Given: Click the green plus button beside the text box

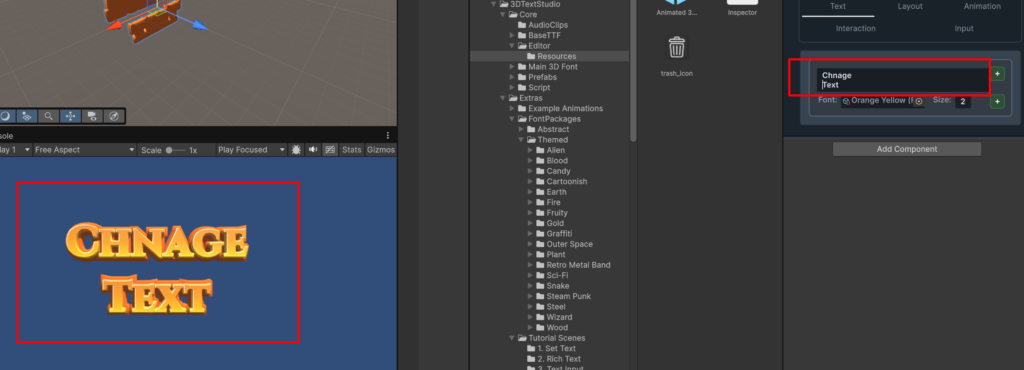Looking at the screenshot, I should [997, 74].
